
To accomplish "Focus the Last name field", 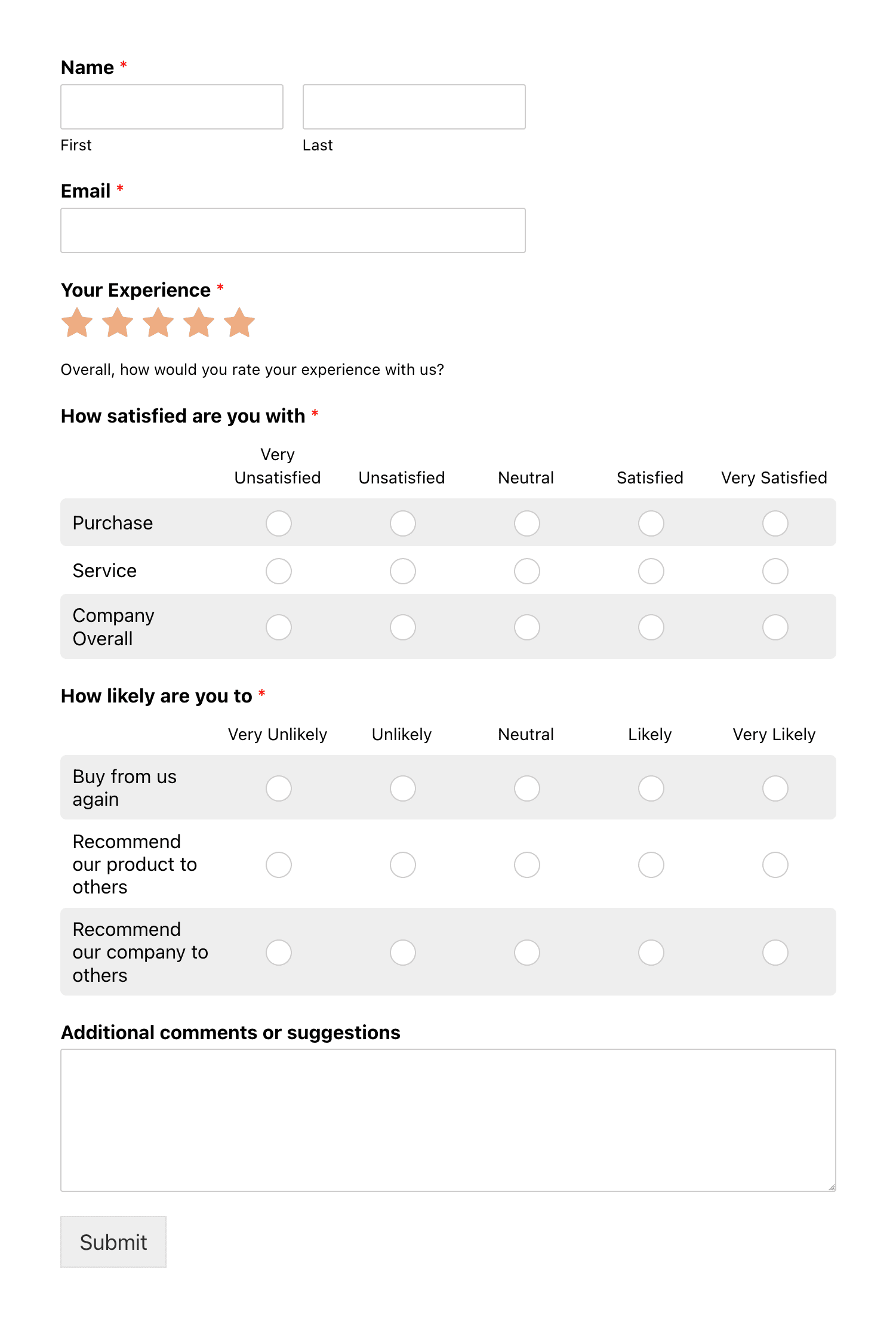I will 414,107.
